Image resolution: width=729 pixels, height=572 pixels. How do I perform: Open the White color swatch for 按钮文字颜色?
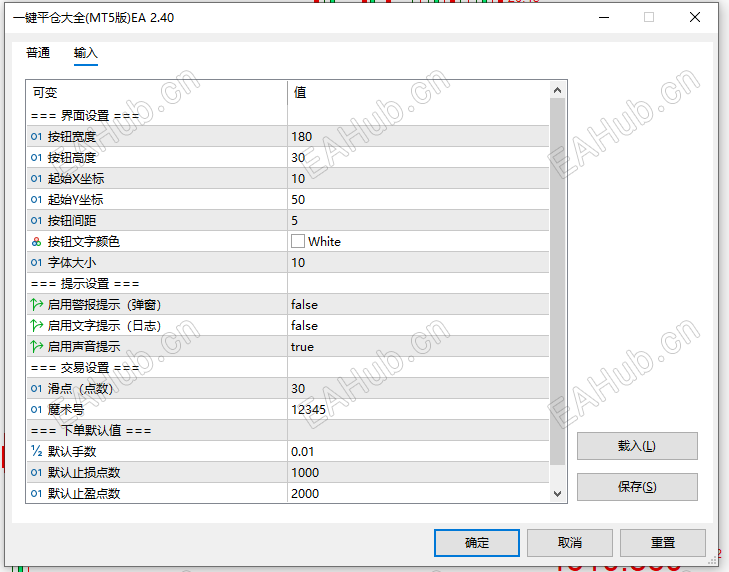click(x=298, y=241)
